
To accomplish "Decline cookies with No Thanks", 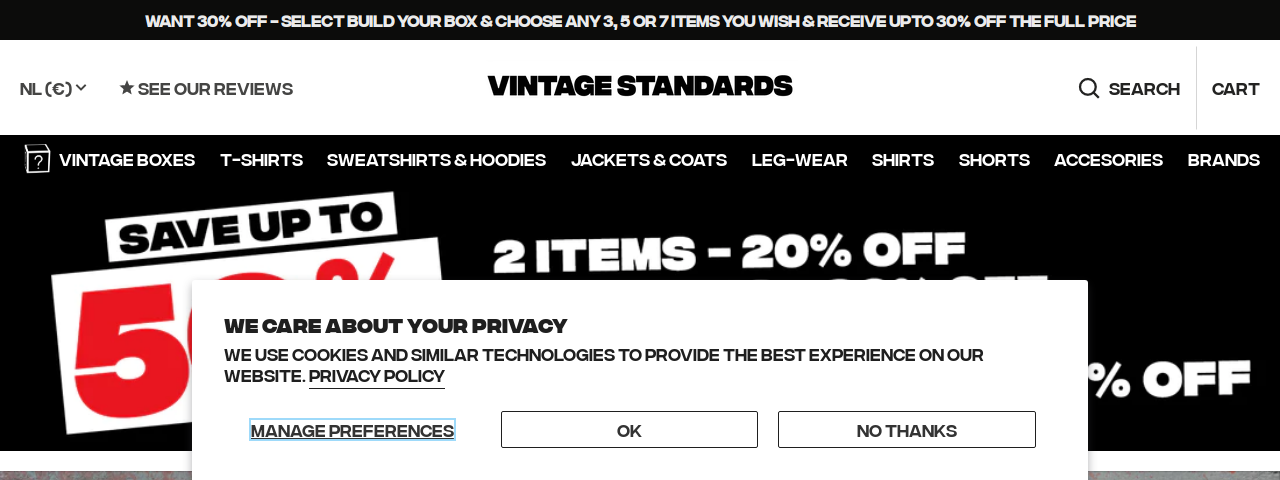I will pos(907,430).
